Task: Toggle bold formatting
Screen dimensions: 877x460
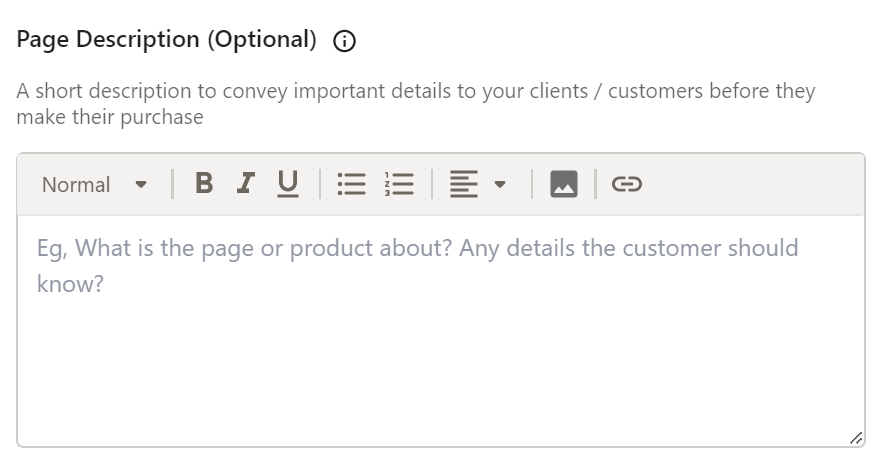Action: [x=204, y=183]
